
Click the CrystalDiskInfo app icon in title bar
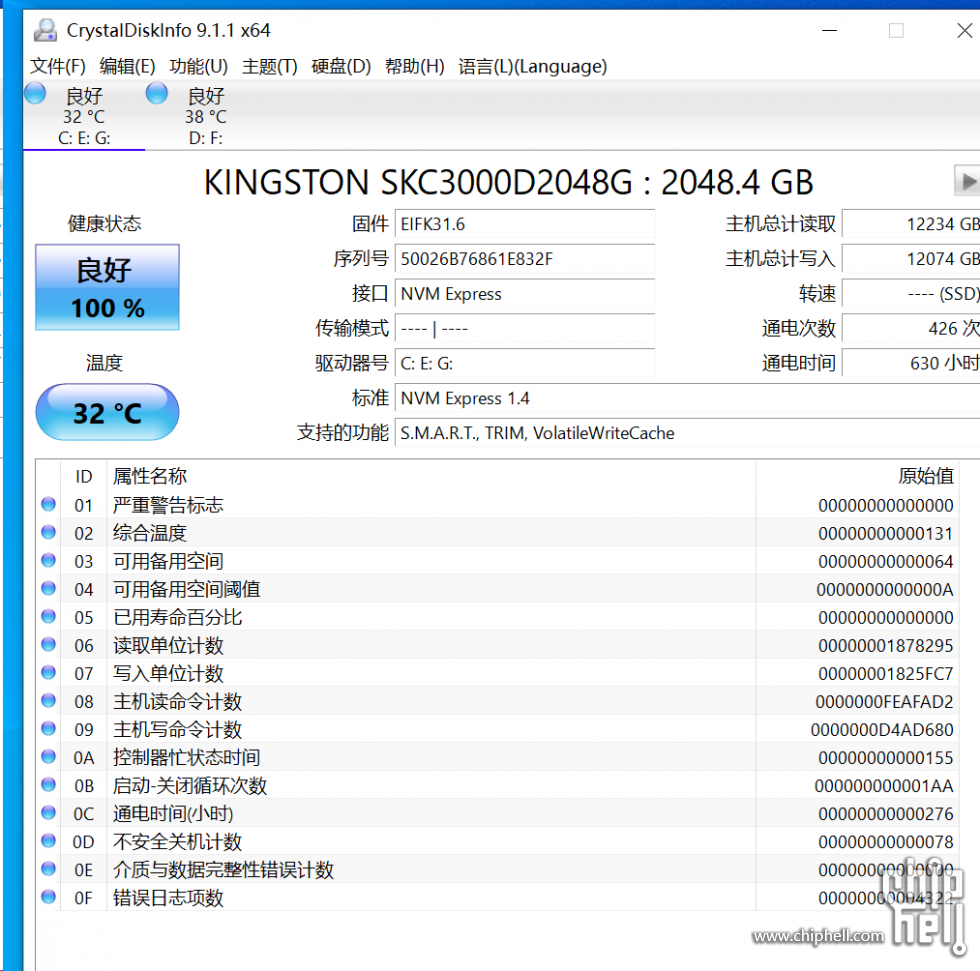pyautogui.click(x=45, y=30)
